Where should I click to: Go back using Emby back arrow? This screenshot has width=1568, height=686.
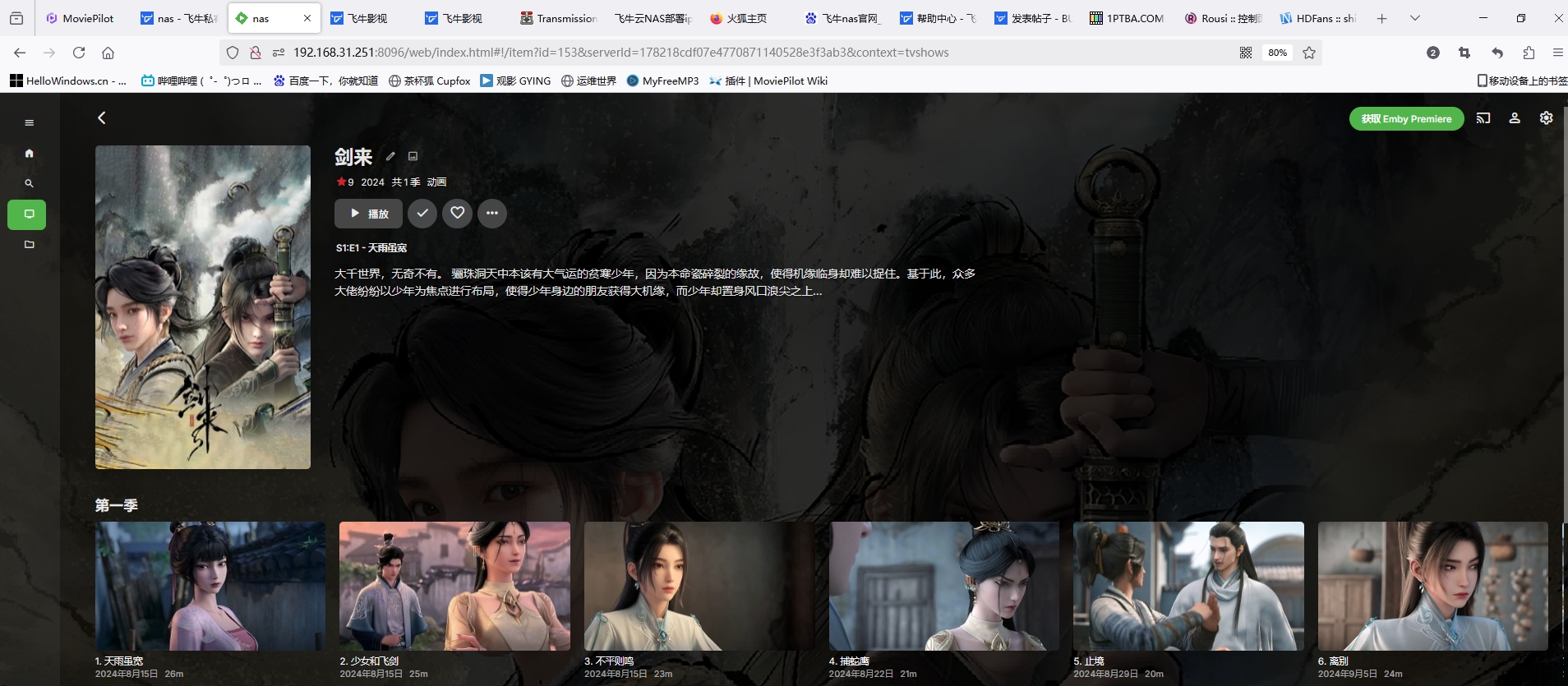pos(102,118)
